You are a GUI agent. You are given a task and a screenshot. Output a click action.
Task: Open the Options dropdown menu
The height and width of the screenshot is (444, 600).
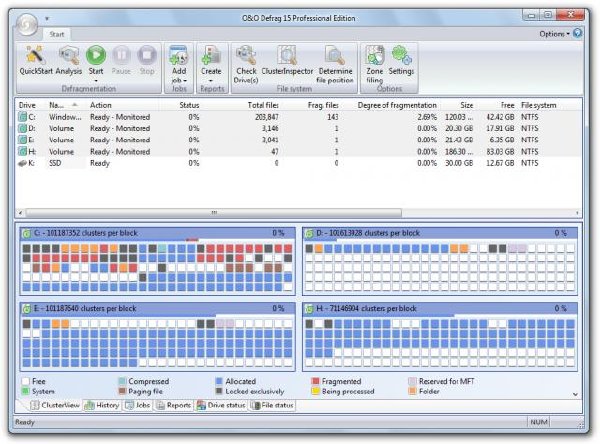(x=554, y=34)
